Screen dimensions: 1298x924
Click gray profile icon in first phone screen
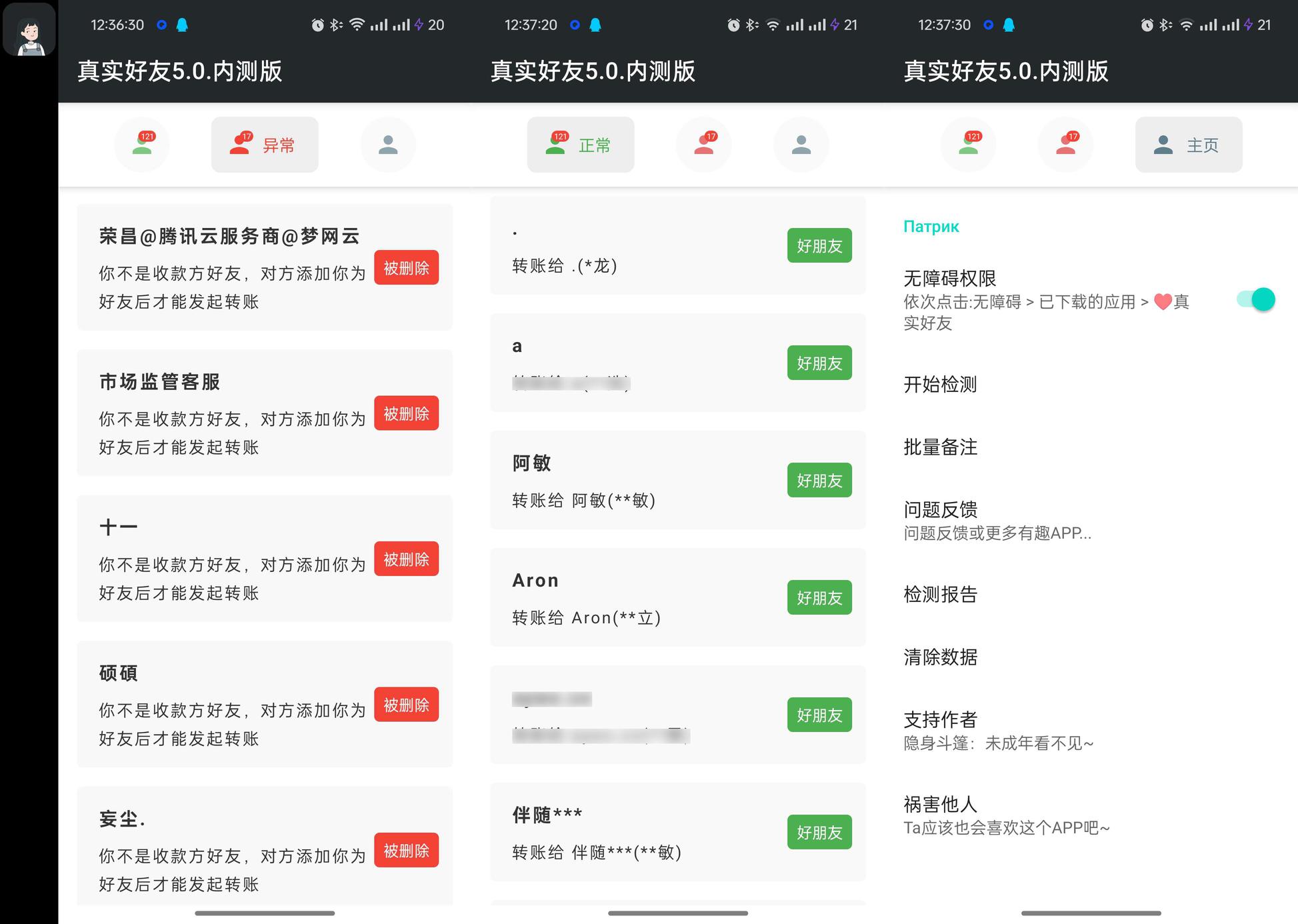[388, 145]
